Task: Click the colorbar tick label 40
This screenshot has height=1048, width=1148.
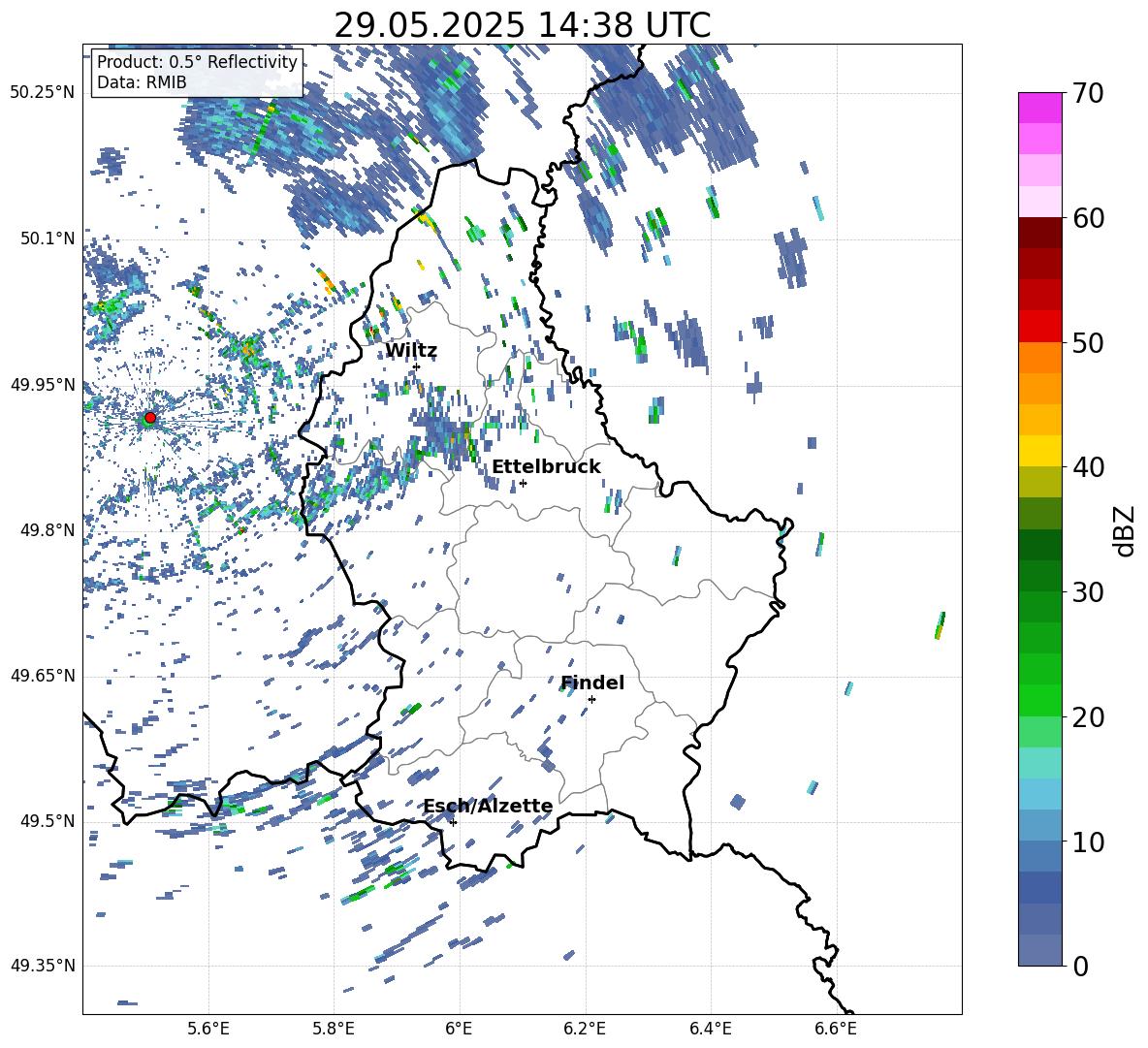Action: [x=1088, y=467]
